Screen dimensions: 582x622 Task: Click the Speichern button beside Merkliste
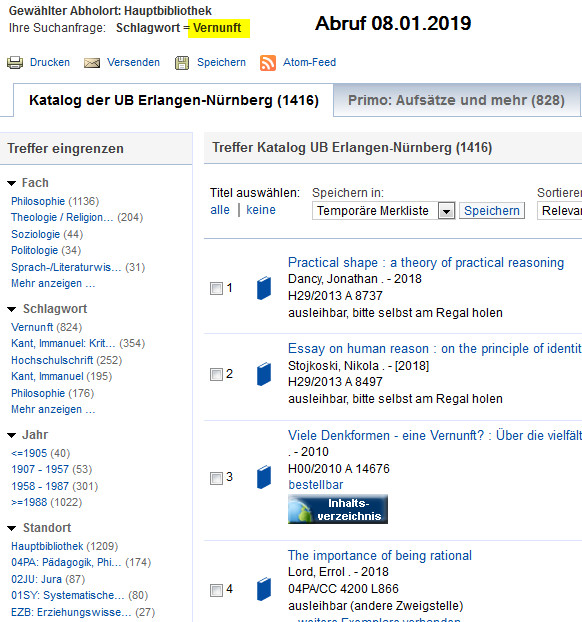[x=492, y=211]
